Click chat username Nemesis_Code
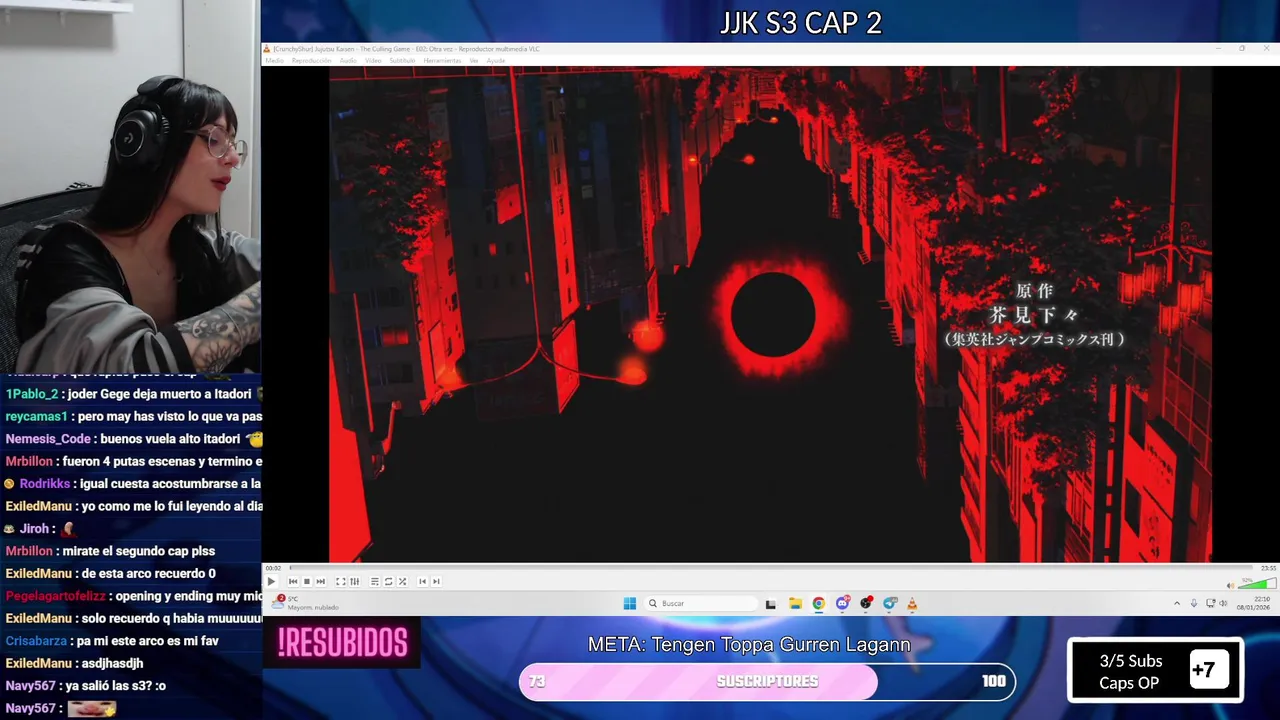The image size is (1280, 720). [48, 439]
